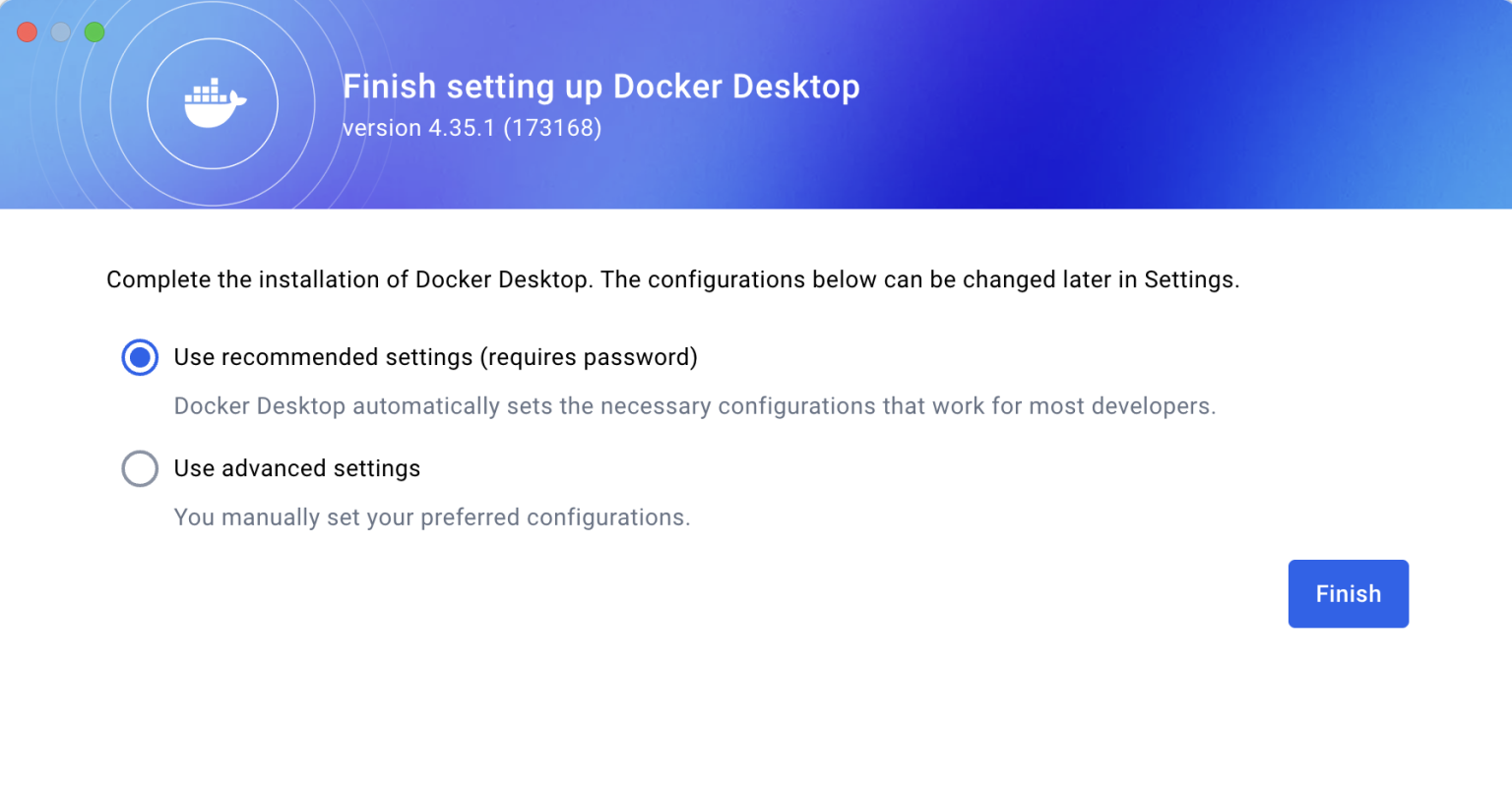Click the recommended settings description sentence

[697, 405]
